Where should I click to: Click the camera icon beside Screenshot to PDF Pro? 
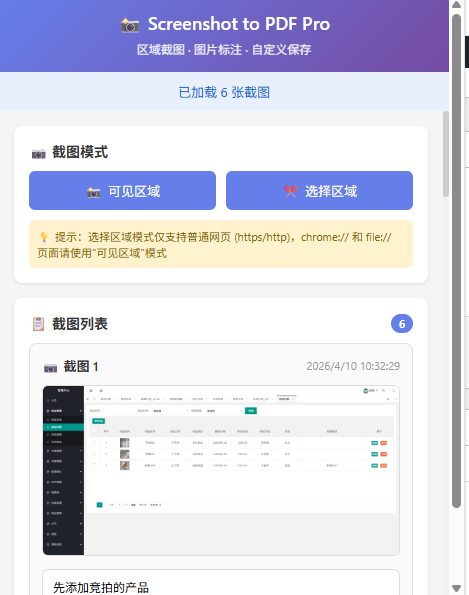click(x=130, y=25)
